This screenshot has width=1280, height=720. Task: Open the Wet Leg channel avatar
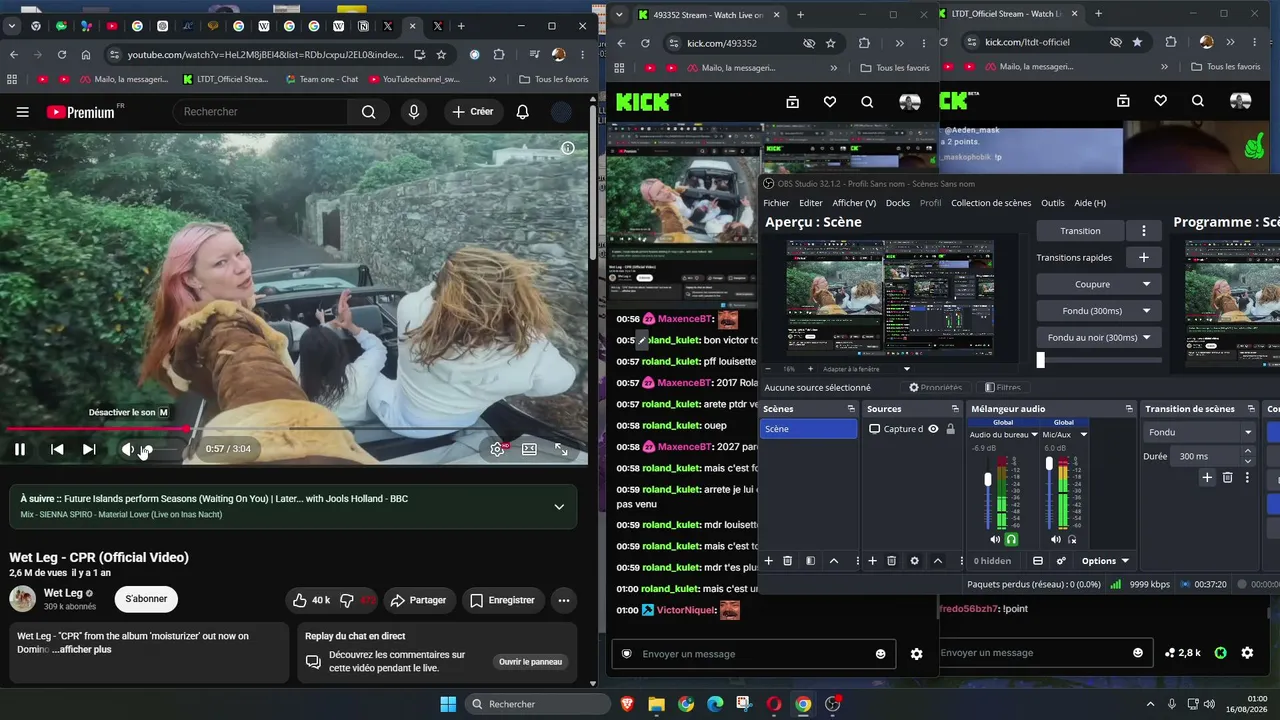(22, 599)
